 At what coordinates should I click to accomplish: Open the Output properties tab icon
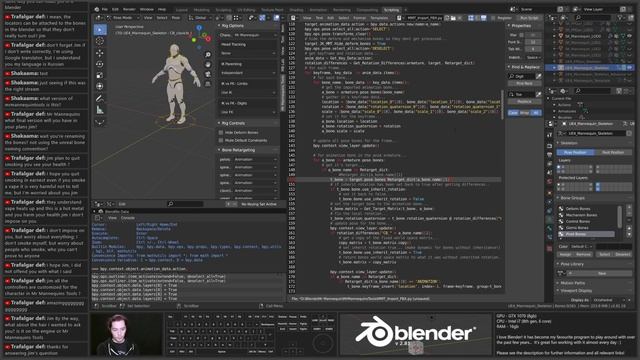point(549,155)
